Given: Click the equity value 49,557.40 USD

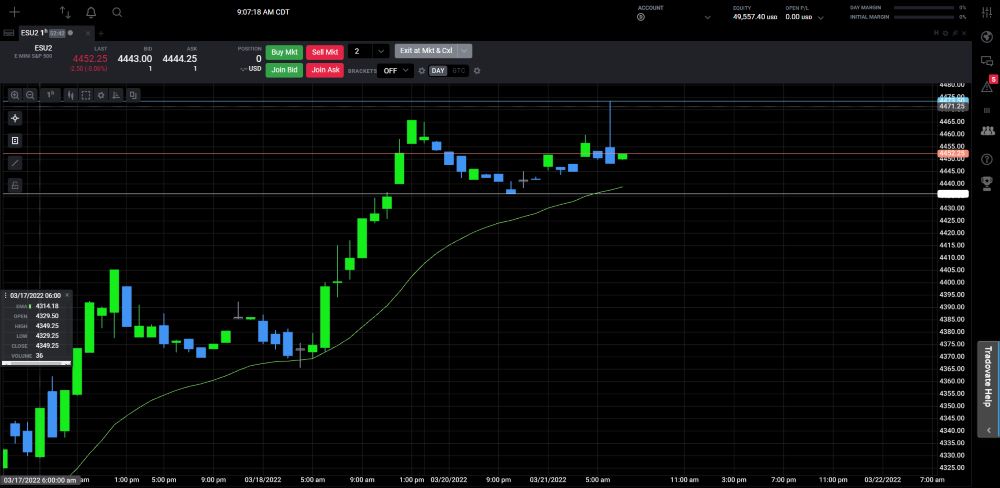Looking at the screenshot, I should (x=755, y=17).
